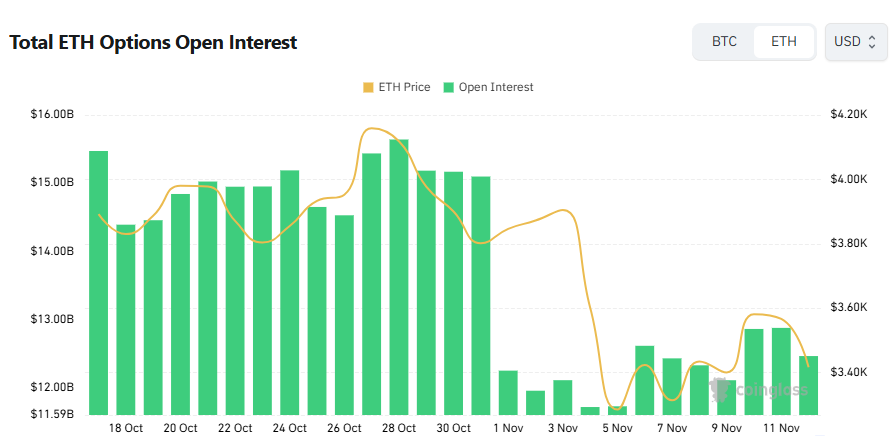Click the $4.20K price axis label
The image size is (891, 436).
point(848,115)
